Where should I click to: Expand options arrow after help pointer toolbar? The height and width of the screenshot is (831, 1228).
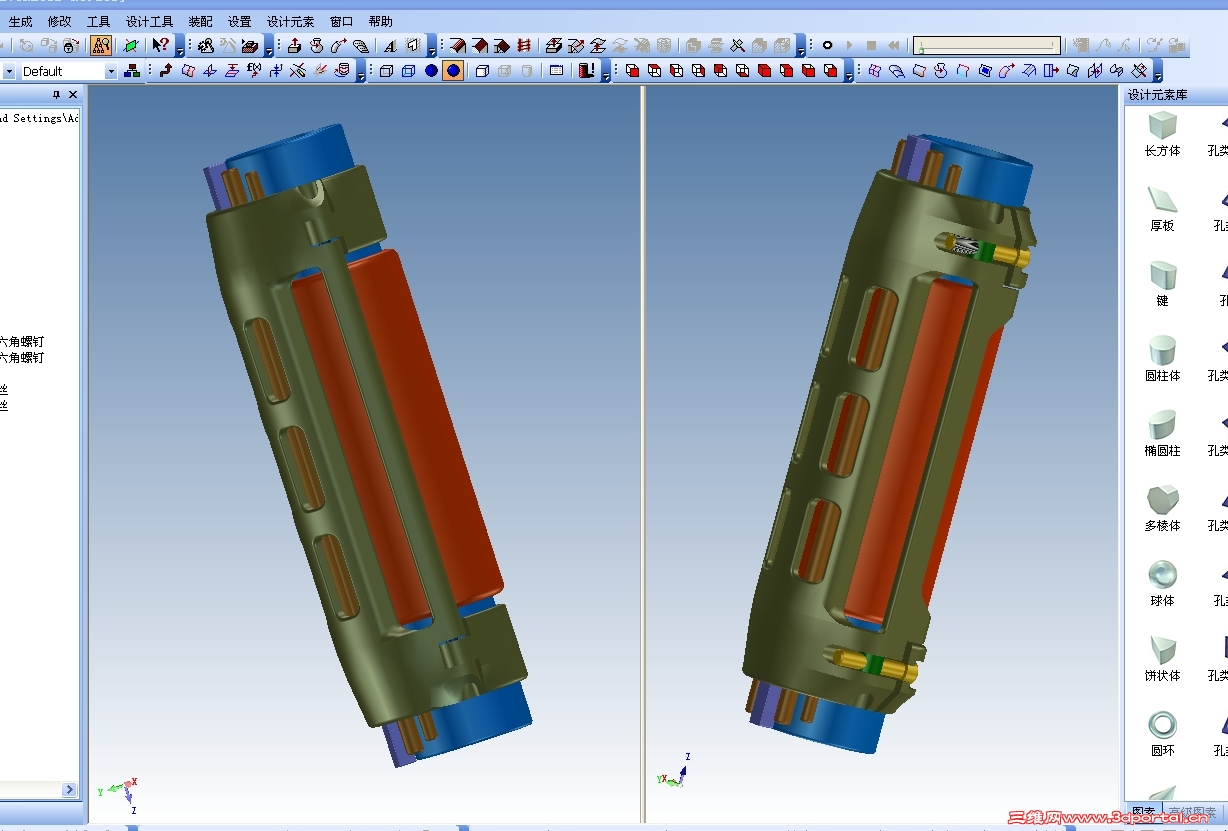[x=179, y=48]
